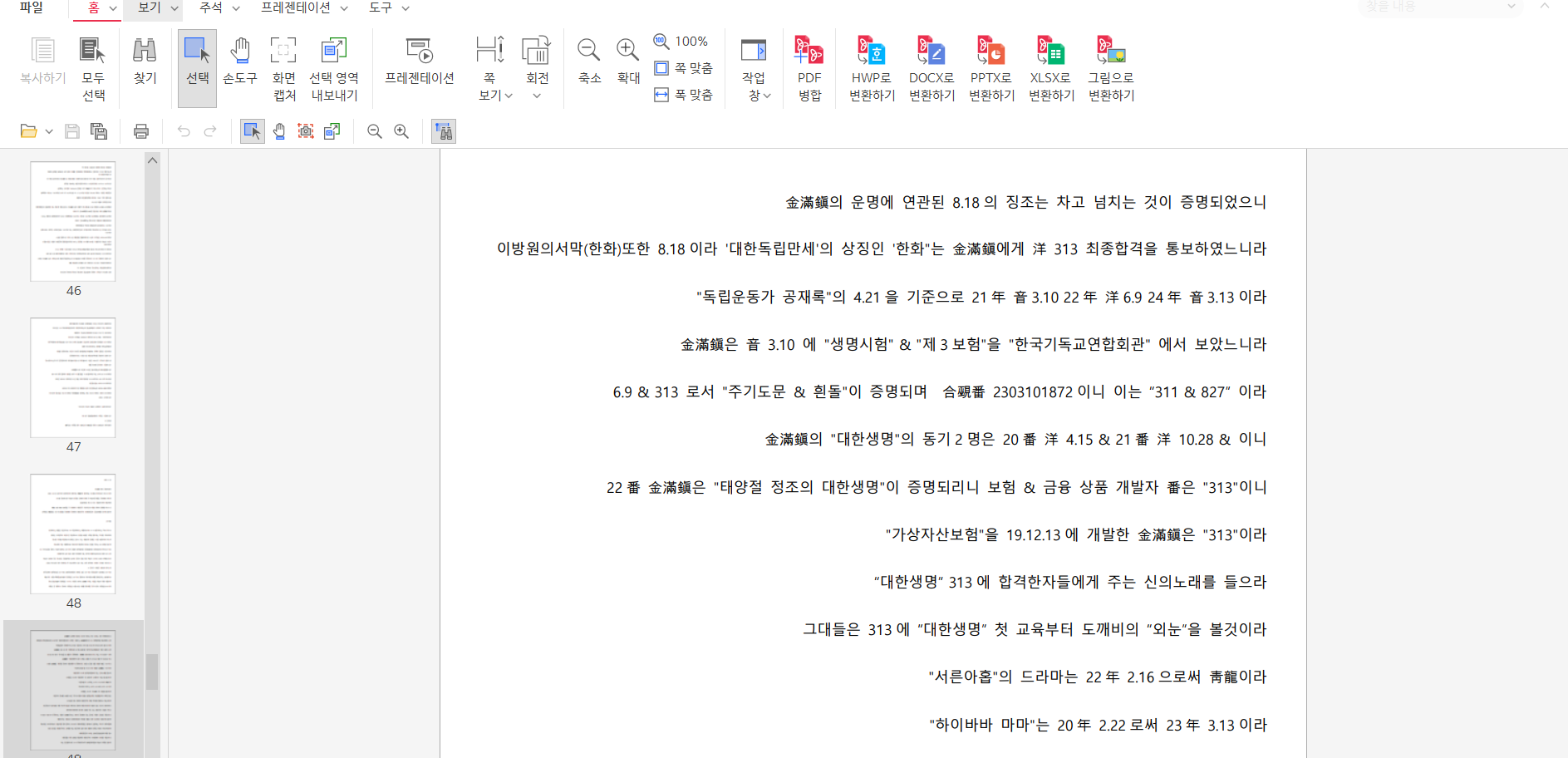Open the 주석 annotation menu tab
This screenshot has width=1568, height=758.
click(x=219, y=8)
